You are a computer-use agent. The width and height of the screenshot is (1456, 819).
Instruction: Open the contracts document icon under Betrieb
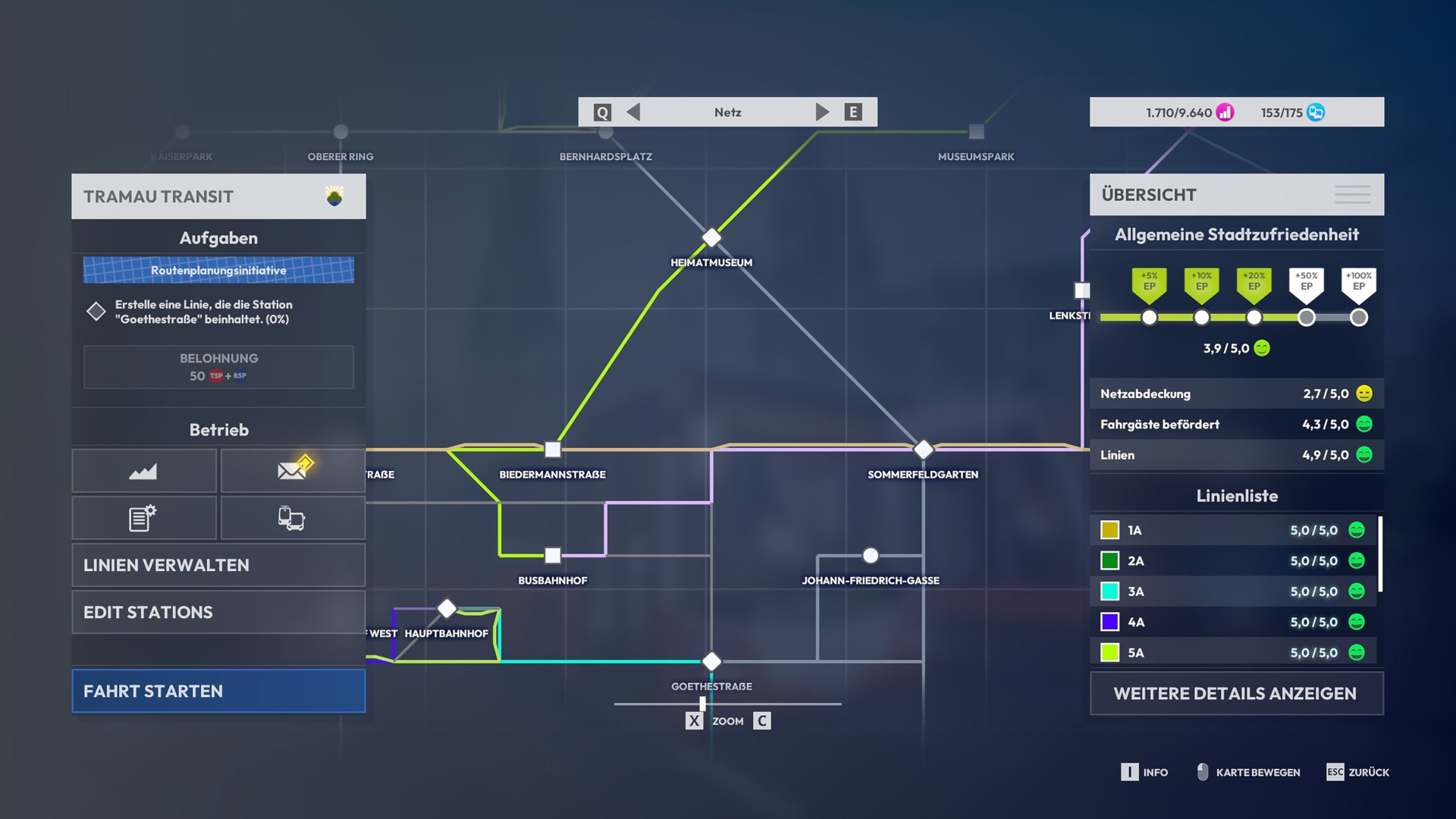(143, 518)
